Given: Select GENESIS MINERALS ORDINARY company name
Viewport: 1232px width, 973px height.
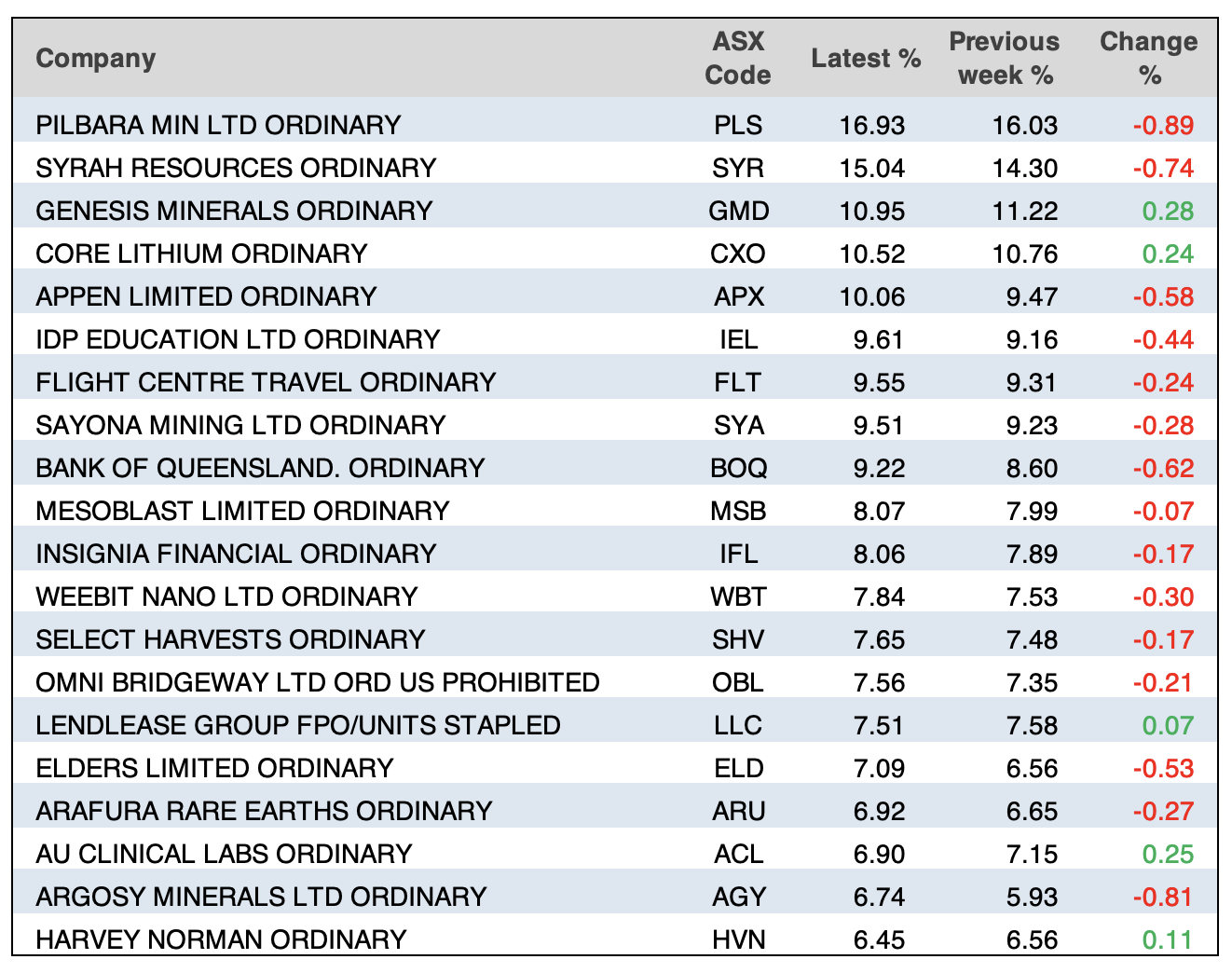Looking at the screenshot, I should click(234, 211).
